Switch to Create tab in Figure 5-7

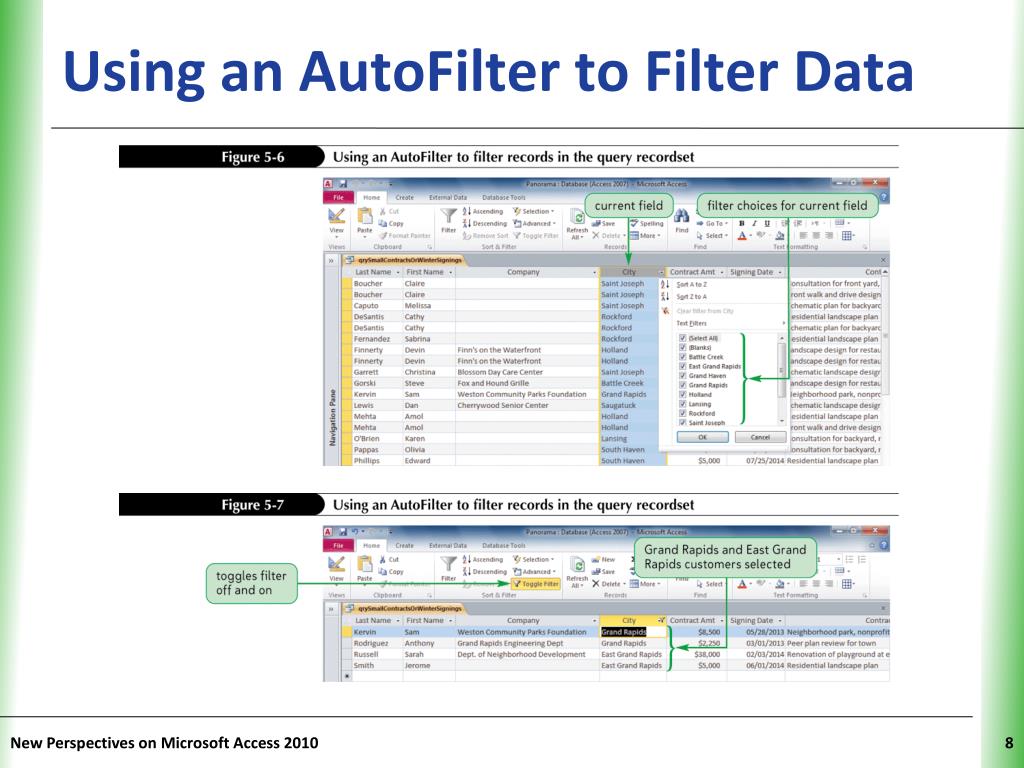pyautogui.click(x=404, y=545)
